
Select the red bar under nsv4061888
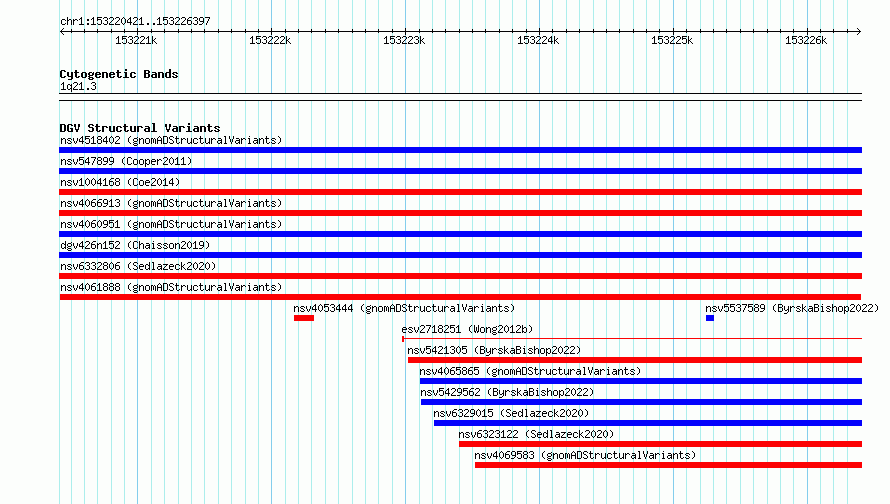(460, 297)
